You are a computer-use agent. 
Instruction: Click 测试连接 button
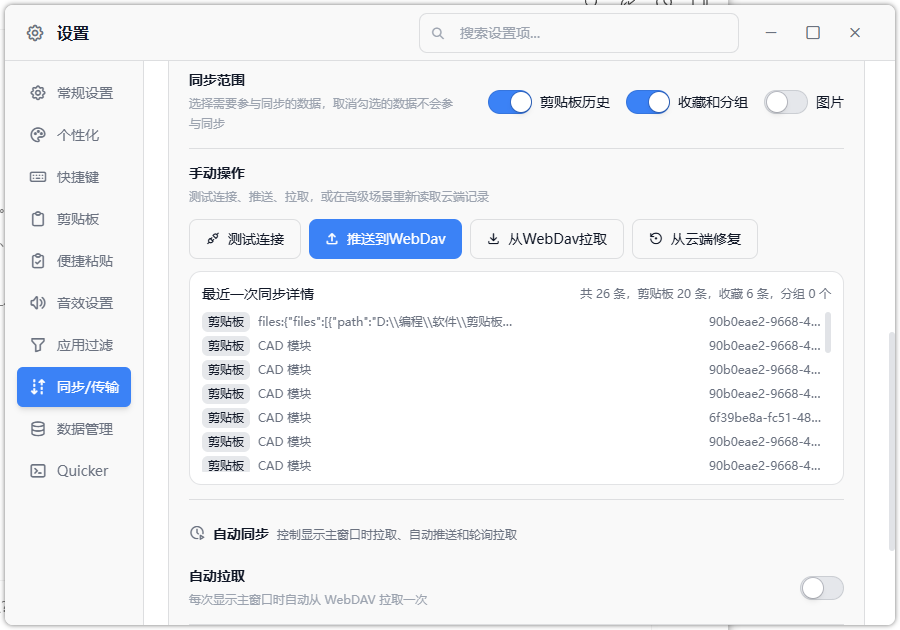coord(245,239)
